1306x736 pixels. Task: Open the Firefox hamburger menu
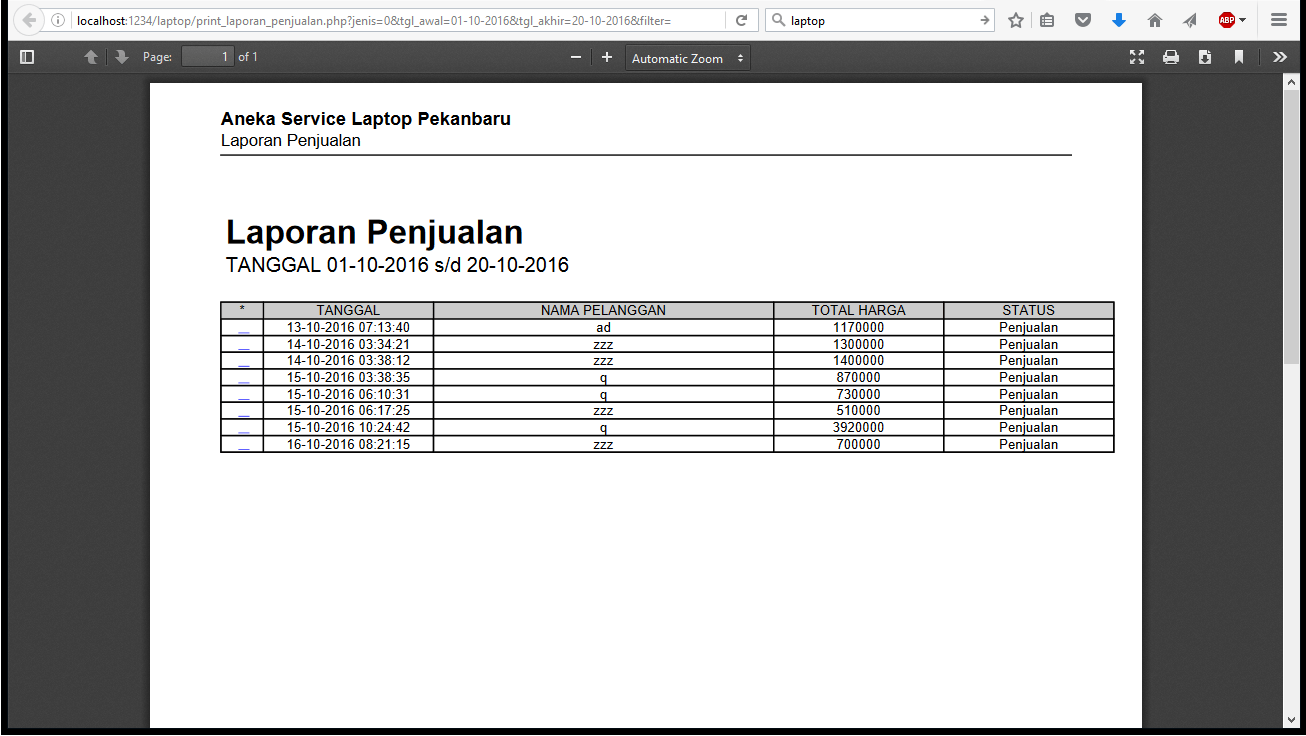tap(1279, 20)
